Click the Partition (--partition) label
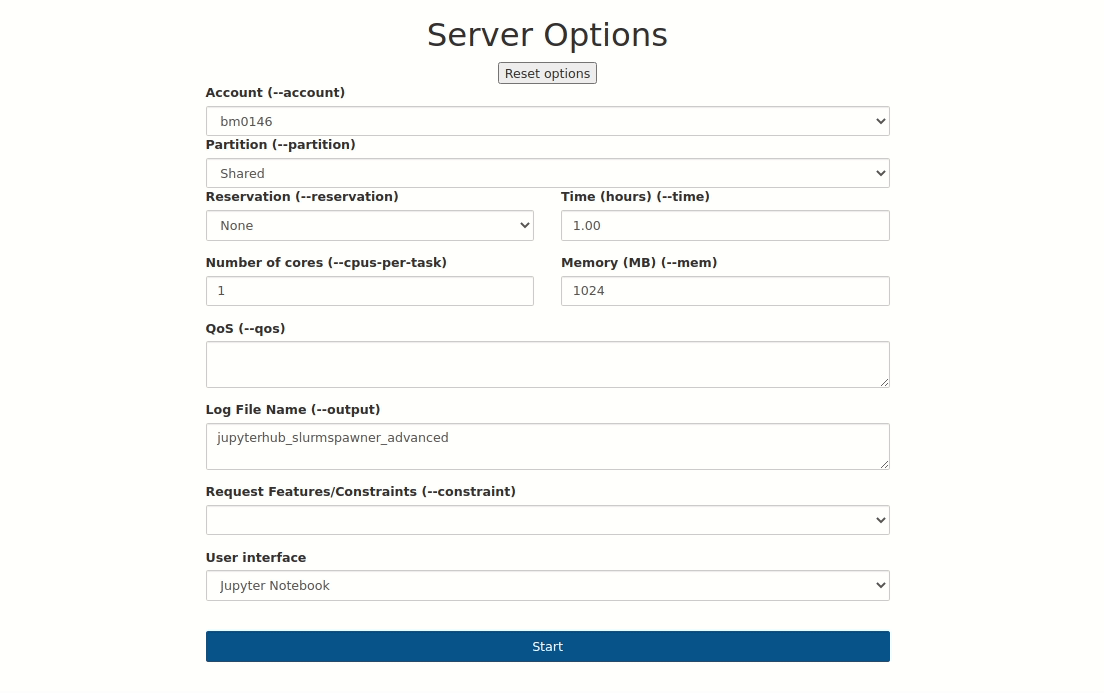1104x693 pixels. 280,145
